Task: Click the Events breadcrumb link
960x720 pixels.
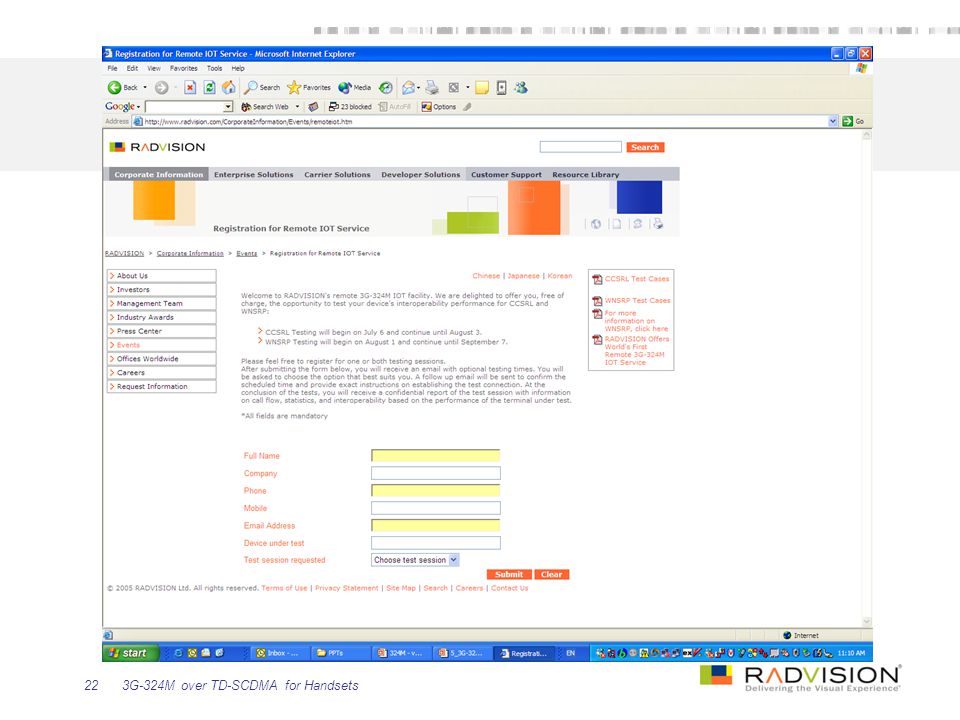Action: tap(247, 253)
